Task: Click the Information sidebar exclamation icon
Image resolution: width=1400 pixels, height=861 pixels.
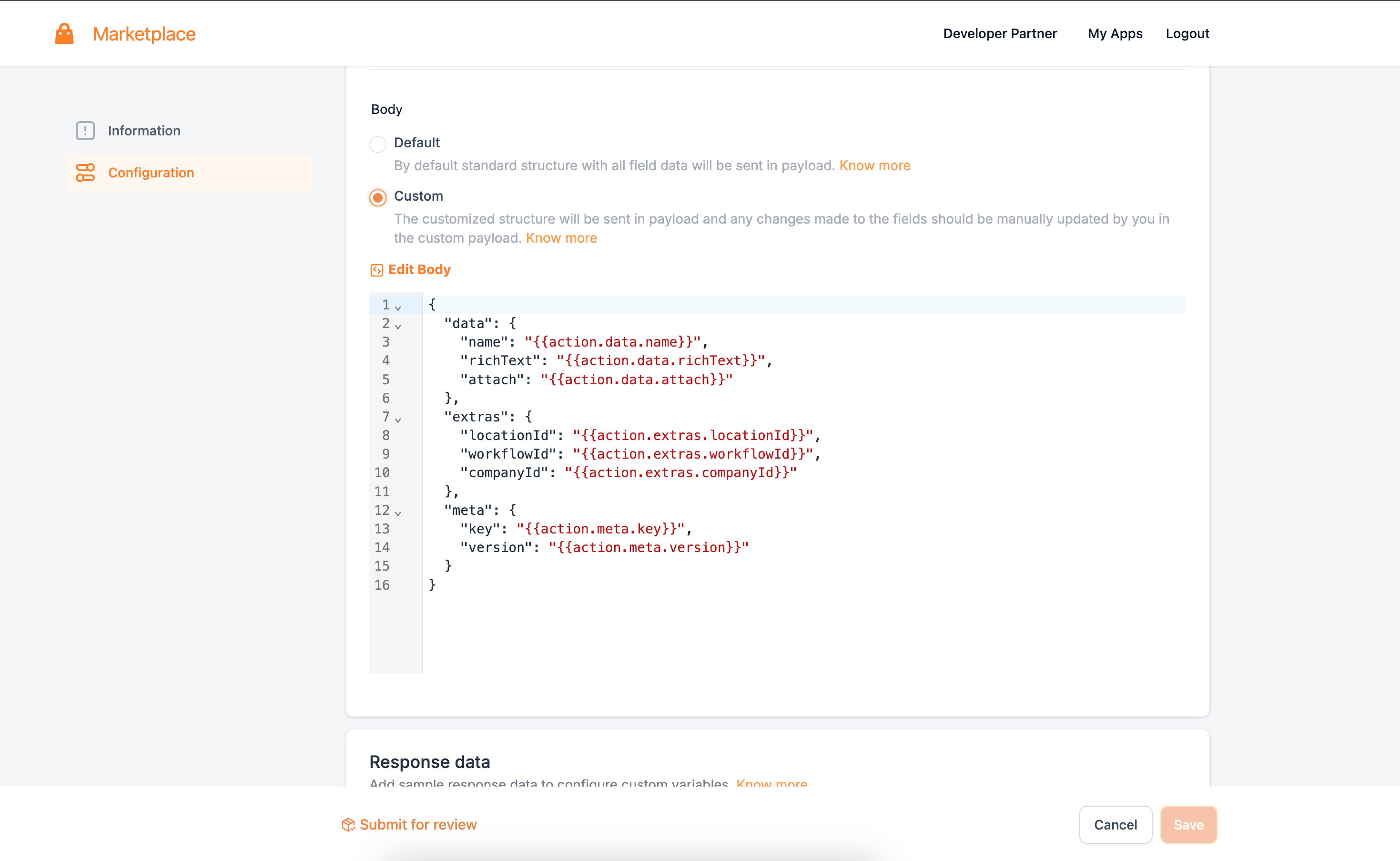Action: click(85, 131)
